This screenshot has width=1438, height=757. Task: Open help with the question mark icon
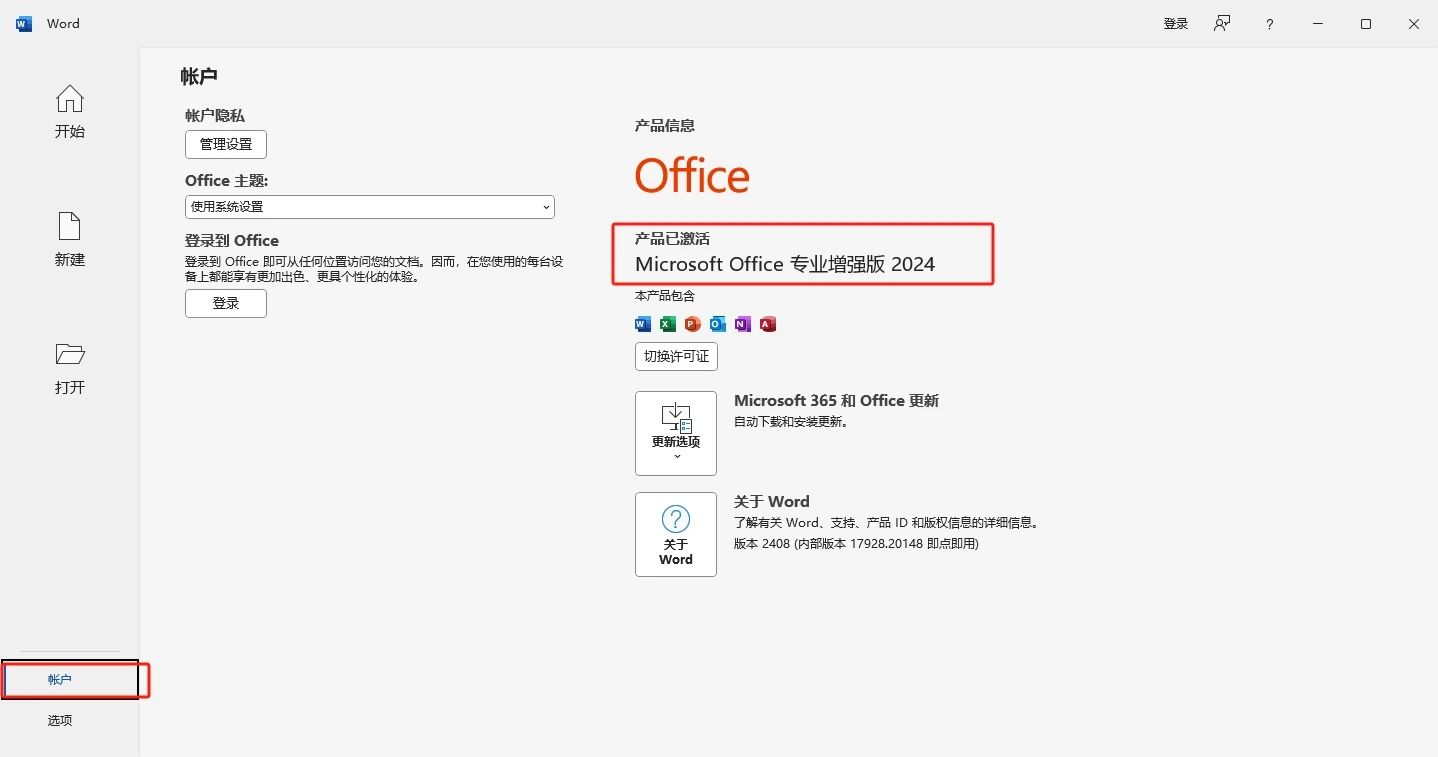[1269, 24]
